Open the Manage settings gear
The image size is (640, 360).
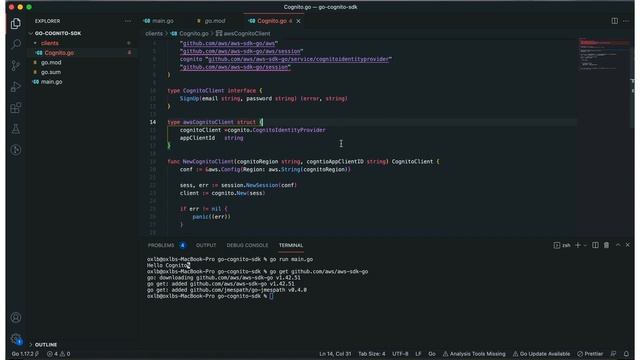point(16,339)
